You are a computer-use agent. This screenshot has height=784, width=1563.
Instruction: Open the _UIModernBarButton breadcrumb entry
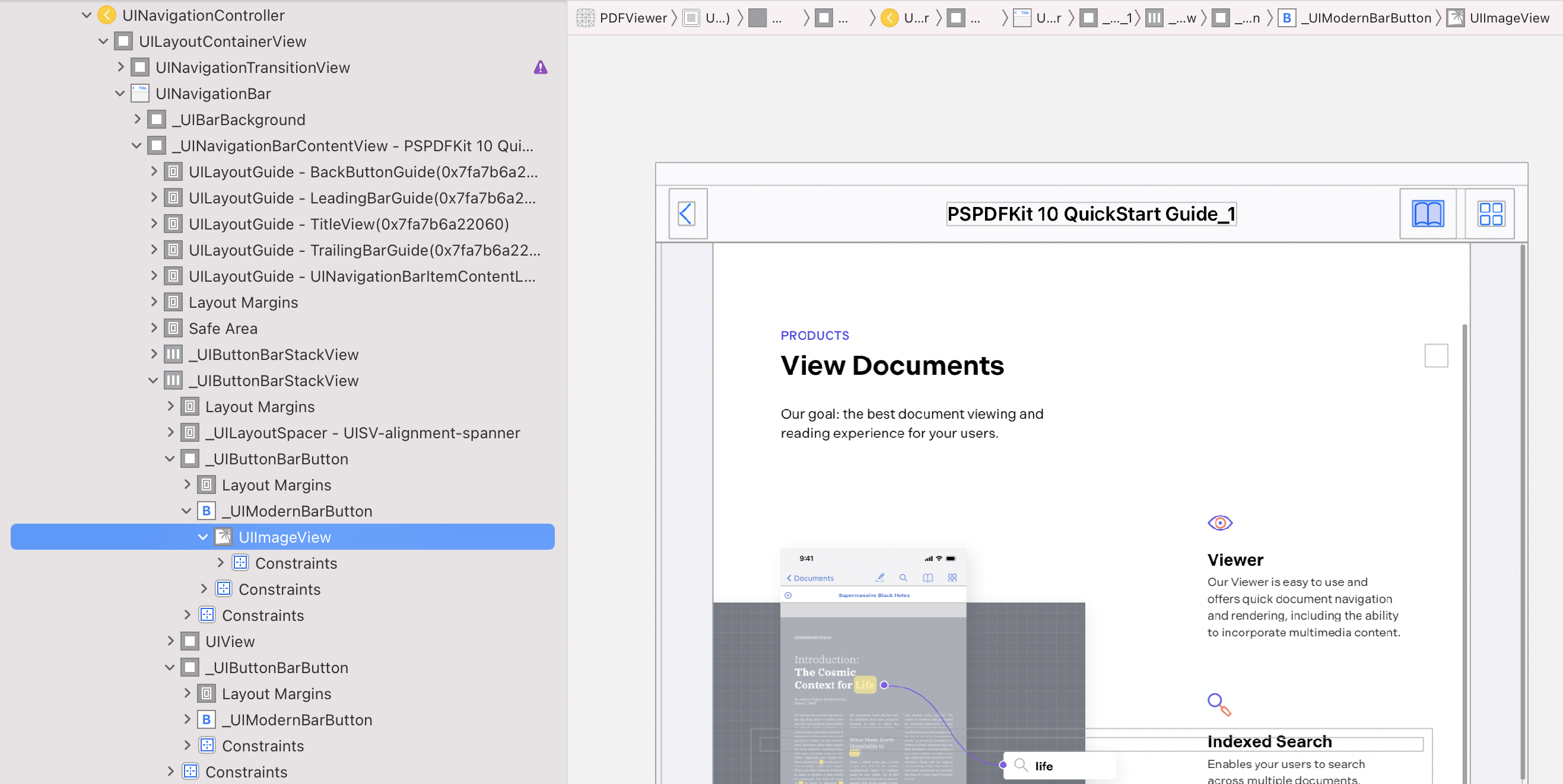coord(1365,18)
